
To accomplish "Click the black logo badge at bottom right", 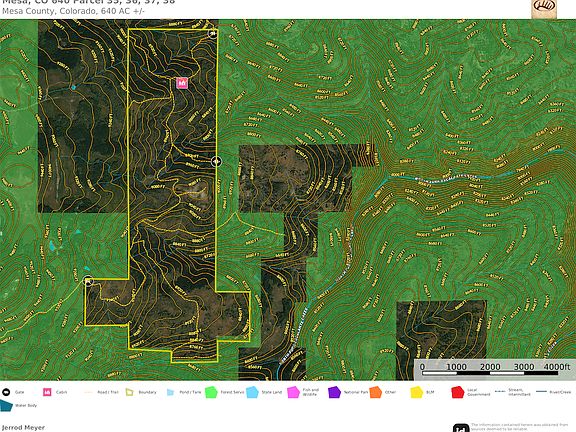I will [461, 428].
